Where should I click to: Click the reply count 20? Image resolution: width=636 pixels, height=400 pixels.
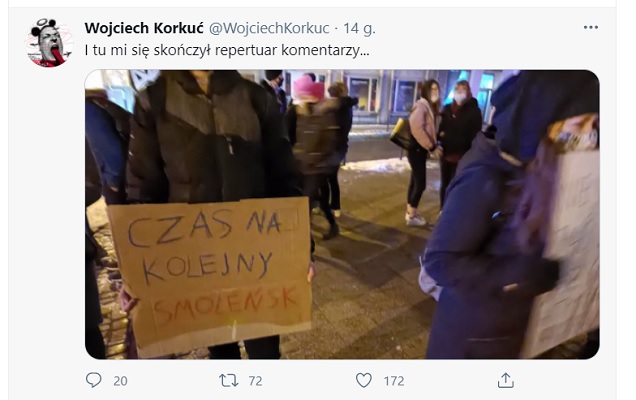(120, 381)
